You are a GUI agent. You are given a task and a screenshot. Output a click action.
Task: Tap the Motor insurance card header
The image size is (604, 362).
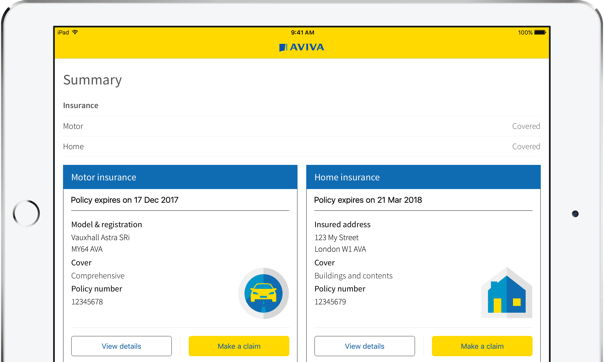click(x=180, y=177)
